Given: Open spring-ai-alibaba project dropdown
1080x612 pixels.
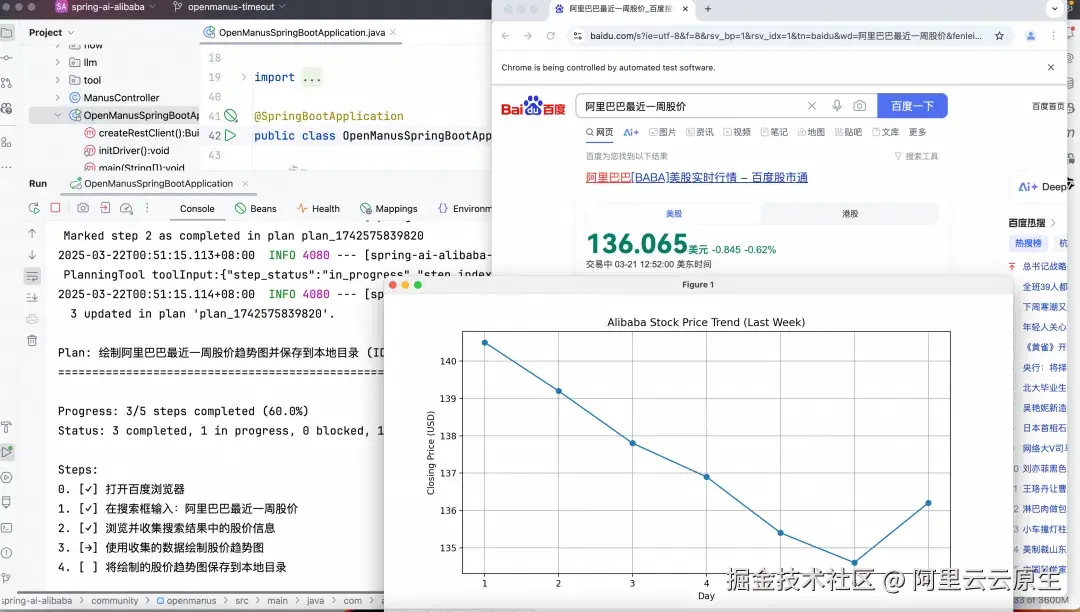Looking at the screenshot, I should click(x=105, y=7).
